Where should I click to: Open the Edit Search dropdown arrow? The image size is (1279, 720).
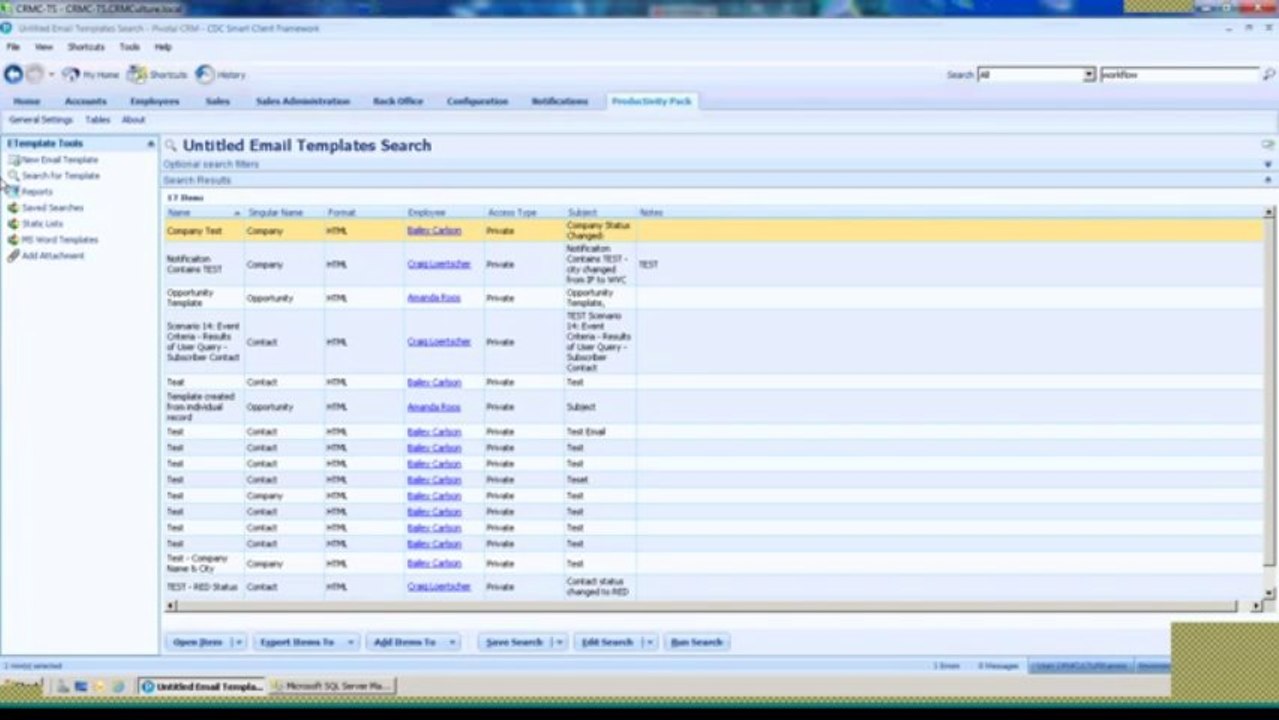tap(650, 642)
